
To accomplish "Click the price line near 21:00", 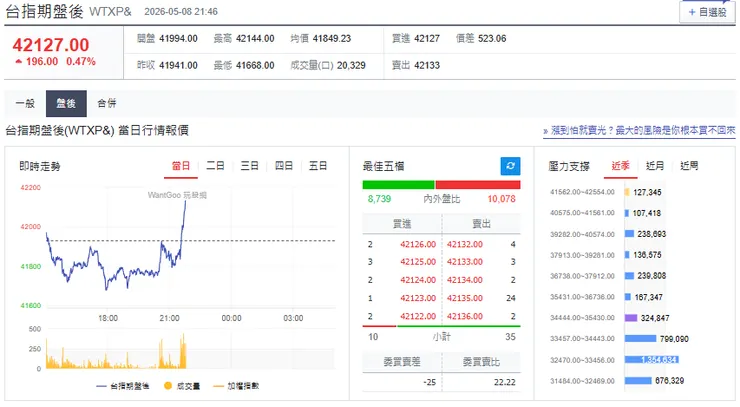I will (x=169, y=255).
